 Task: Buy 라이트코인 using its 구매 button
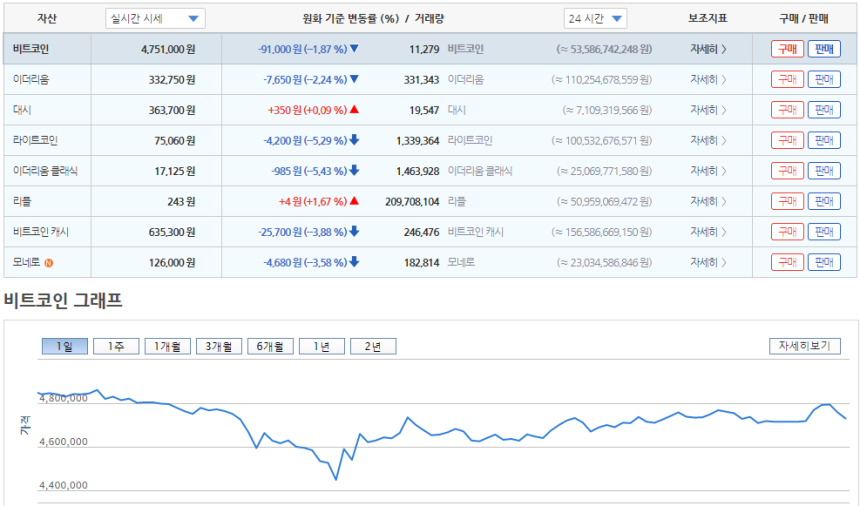coord(787,140)
